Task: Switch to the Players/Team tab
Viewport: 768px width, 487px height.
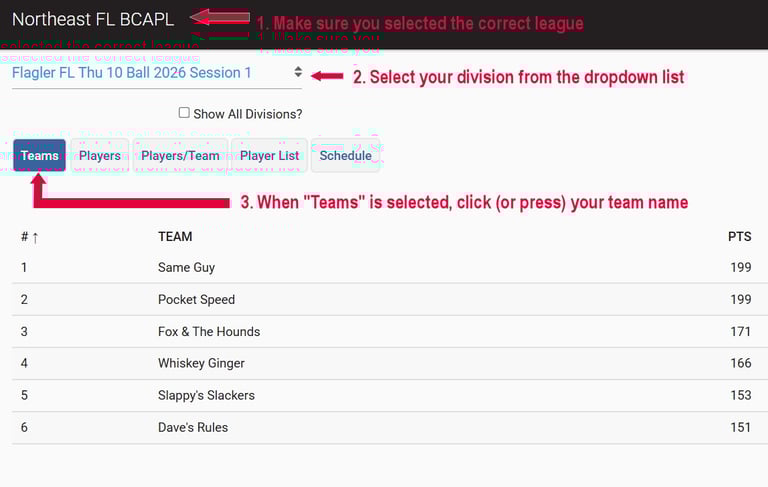Action: click(180, 156)
